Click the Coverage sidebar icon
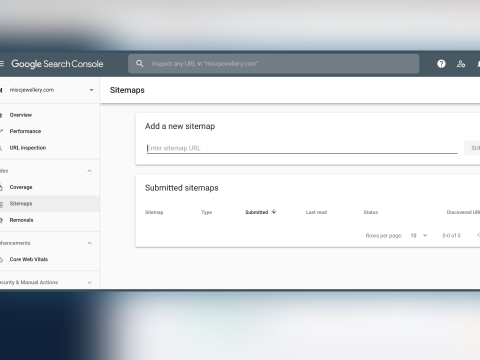Screen dimensions: 480x360 tap(1, 187)
